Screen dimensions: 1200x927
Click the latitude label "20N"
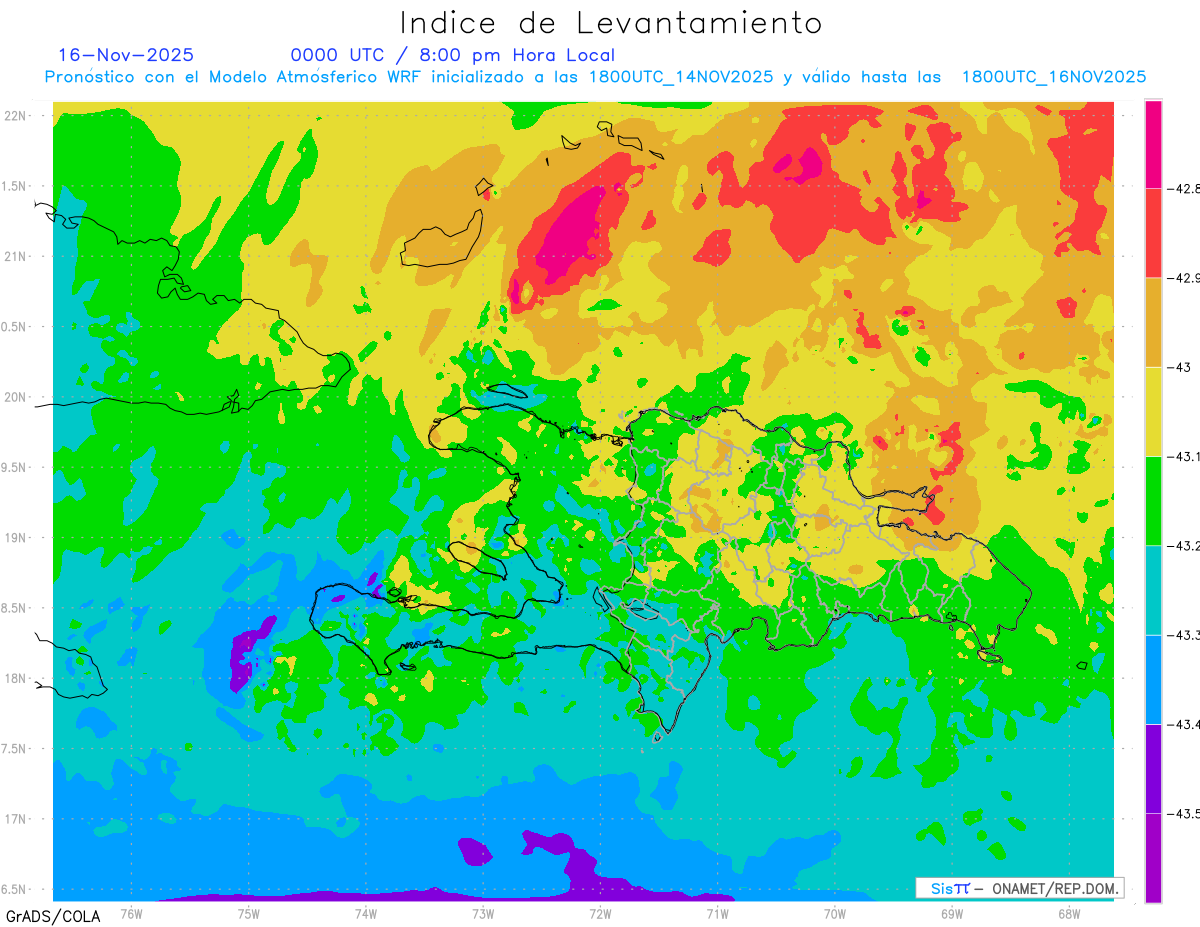[x=15, y=397]
